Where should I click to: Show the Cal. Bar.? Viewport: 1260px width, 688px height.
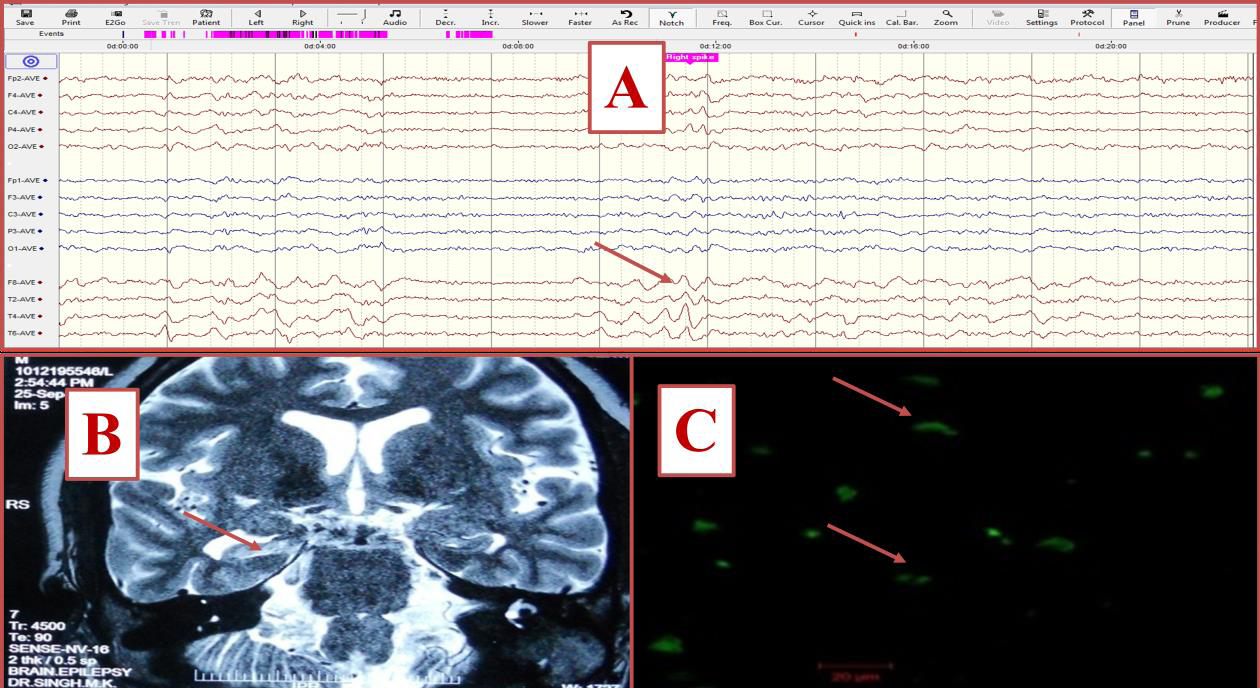(902, 17)
